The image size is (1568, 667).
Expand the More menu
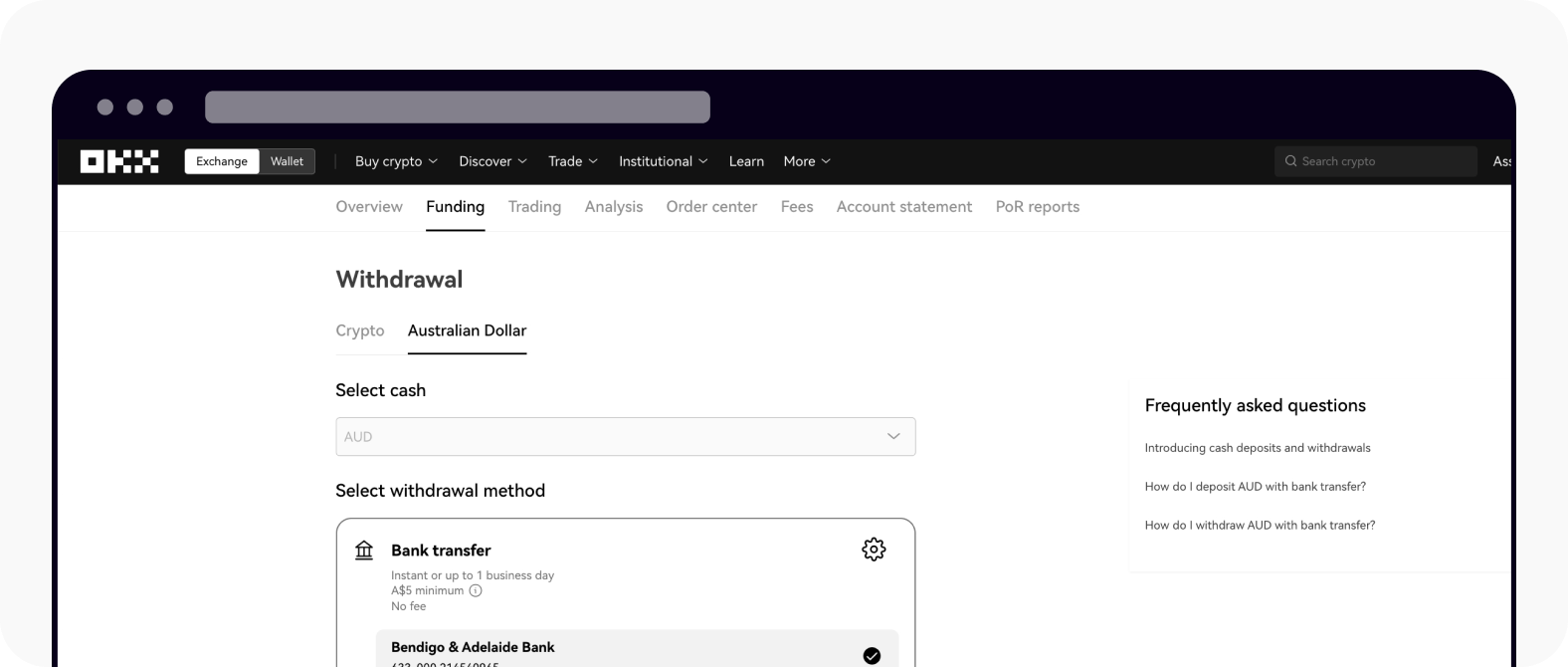point(806,161)
